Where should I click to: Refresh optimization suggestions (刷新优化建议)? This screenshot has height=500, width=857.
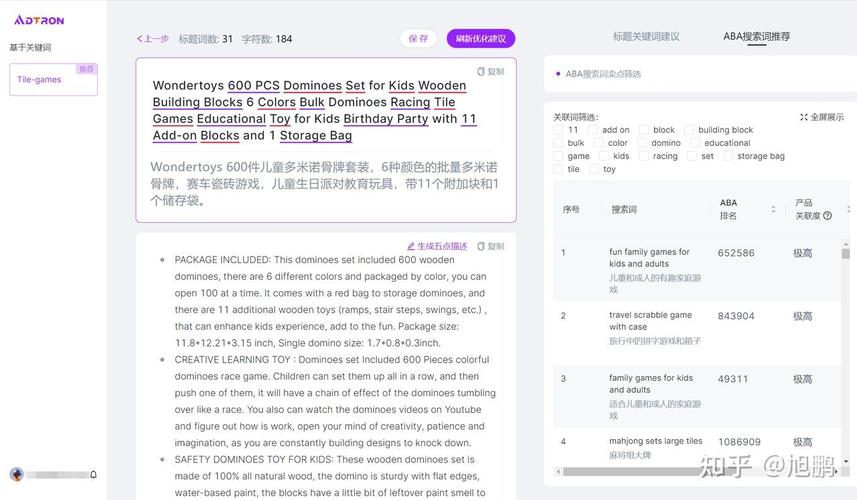[481, 39]
